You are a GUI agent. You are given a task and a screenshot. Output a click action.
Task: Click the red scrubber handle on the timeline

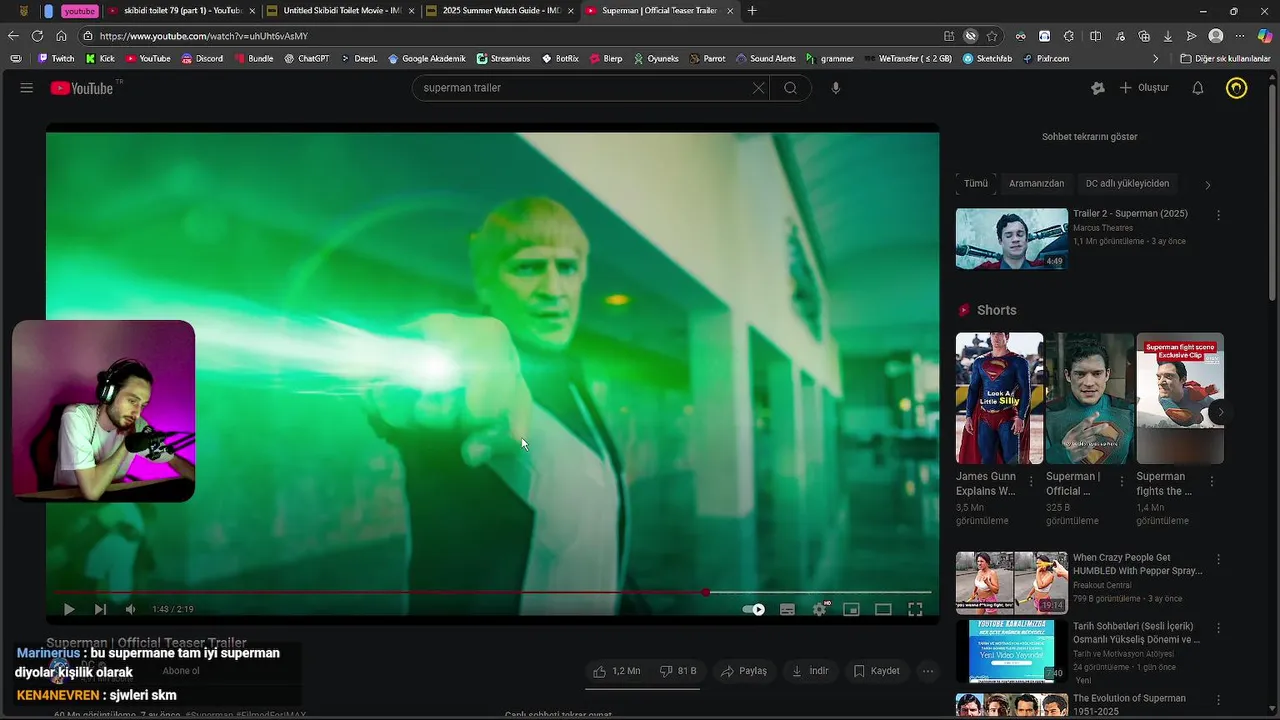[706, 592]
